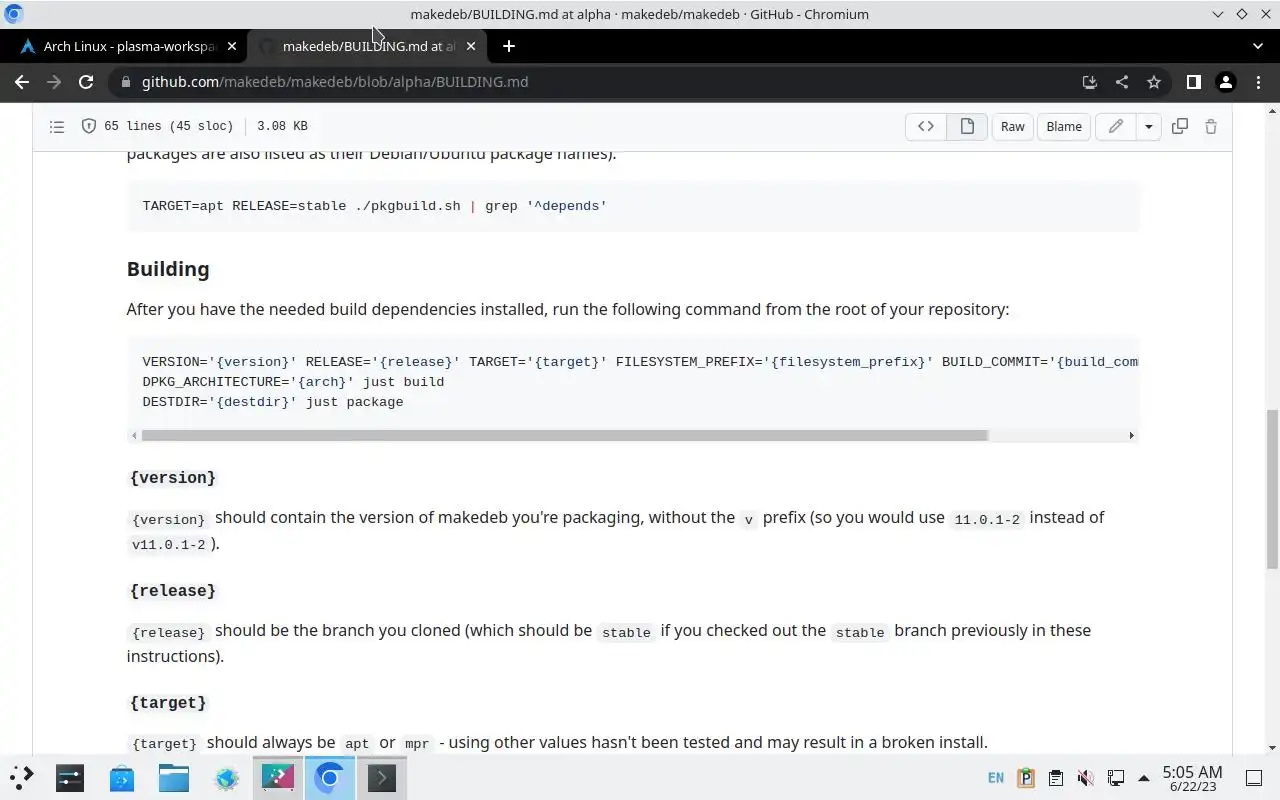This screenshot has height=800, width=1280.
Task: Toggle the muted volume tray icon
Action: pos(1085,778)
